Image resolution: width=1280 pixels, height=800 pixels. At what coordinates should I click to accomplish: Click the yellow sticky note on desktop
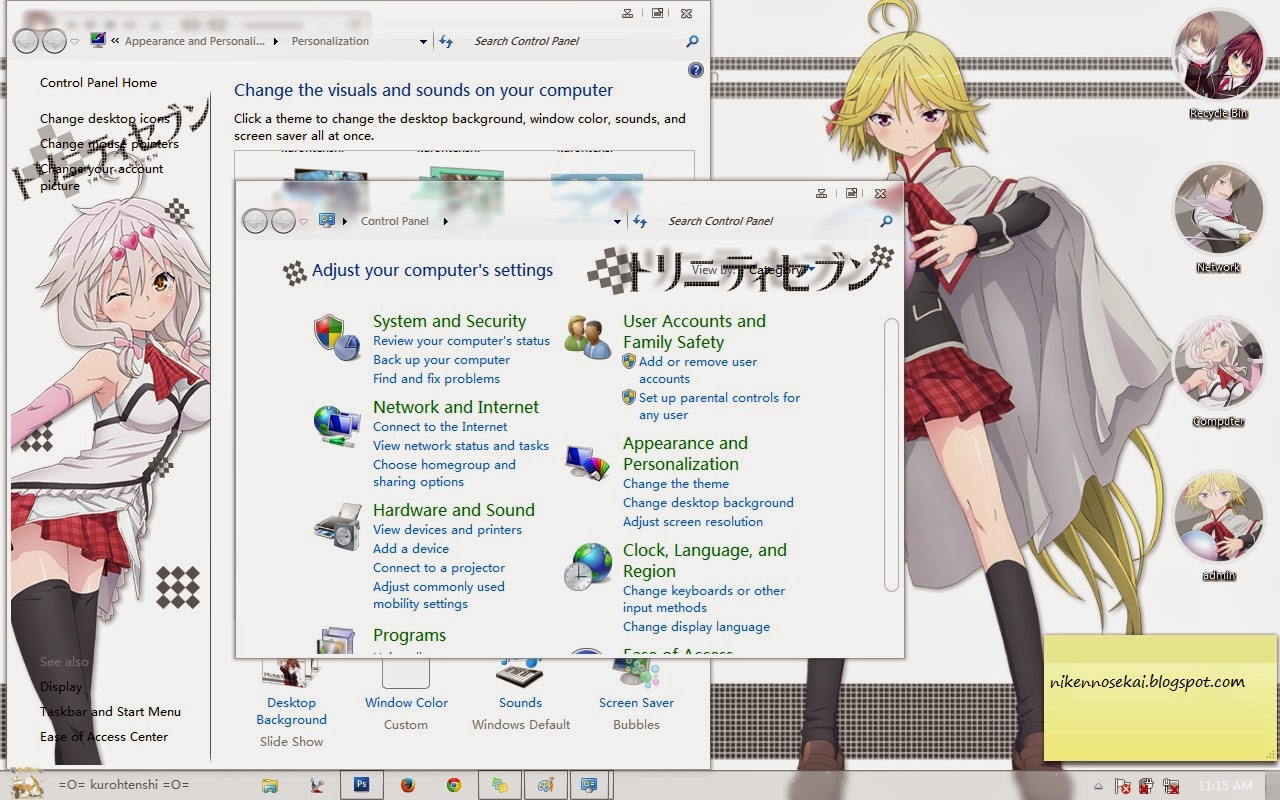tap(1161, 697)
